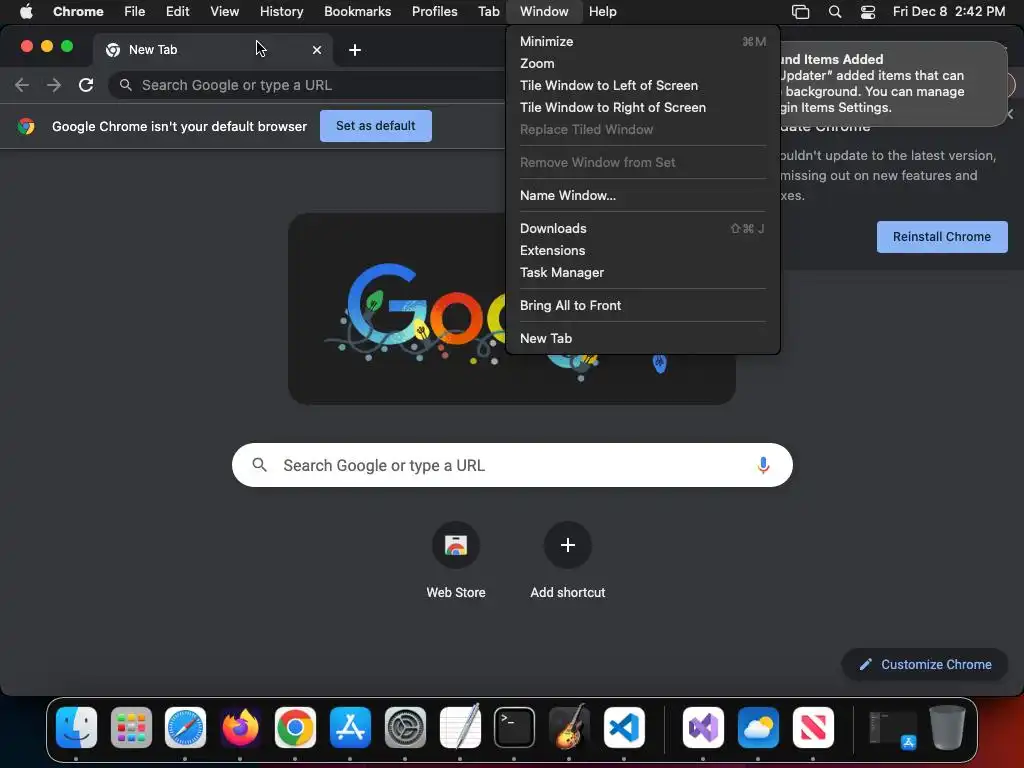1024x768 pixels.
Task: Open the Tab menu
Action: tap(488, 12)
